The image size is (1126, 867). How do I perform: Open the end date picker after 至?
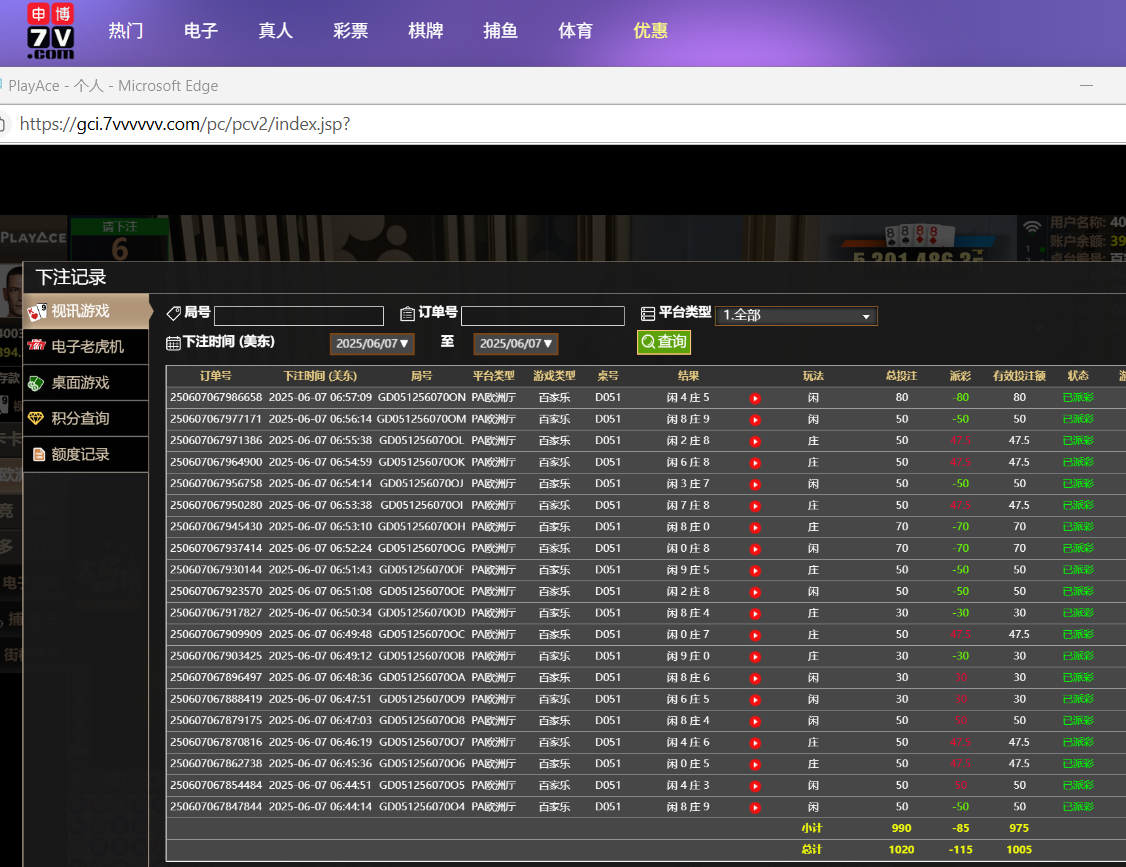pos(515,344)
